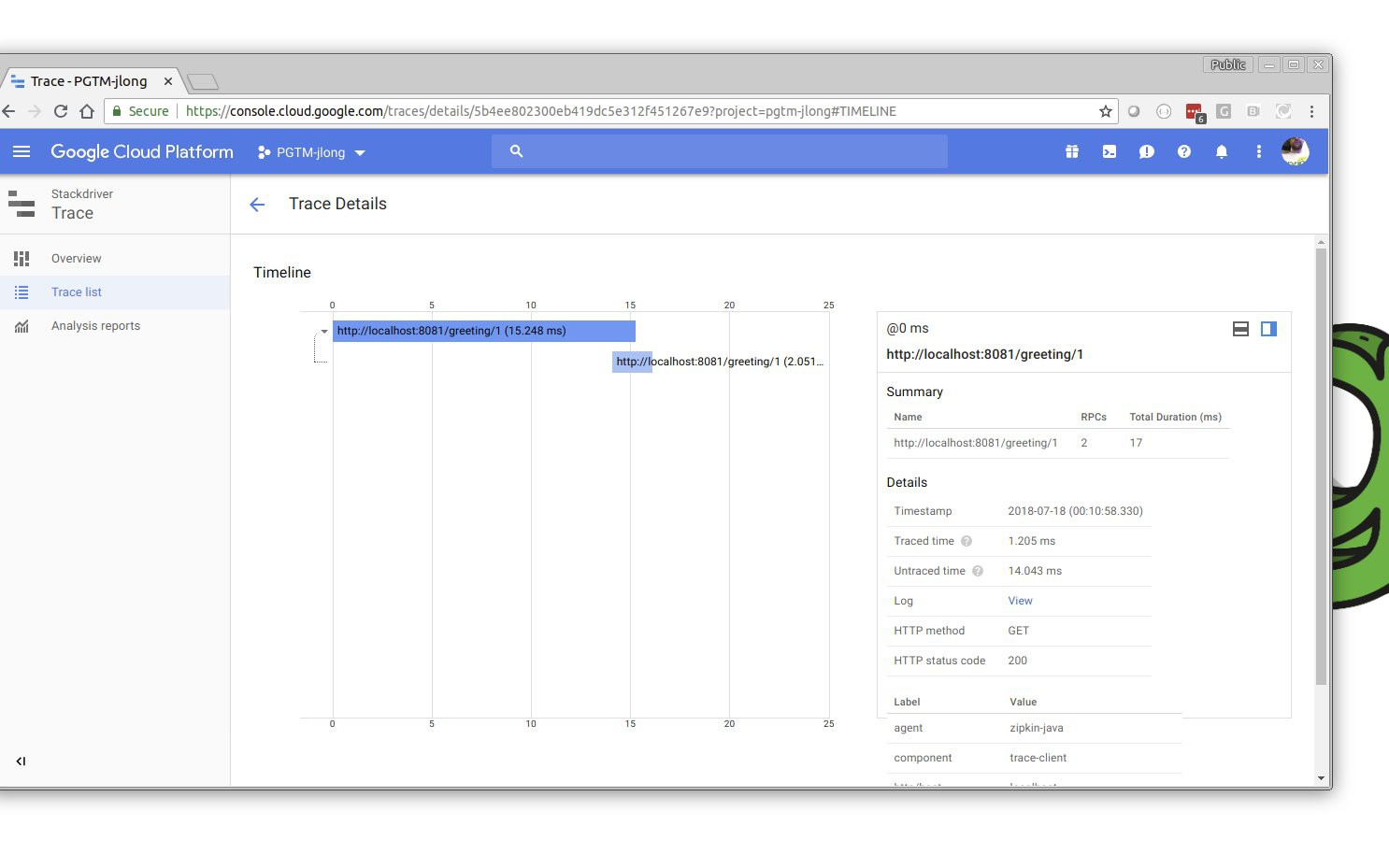
Task: Click the user profile avatar
Action: pos(1295,151)
